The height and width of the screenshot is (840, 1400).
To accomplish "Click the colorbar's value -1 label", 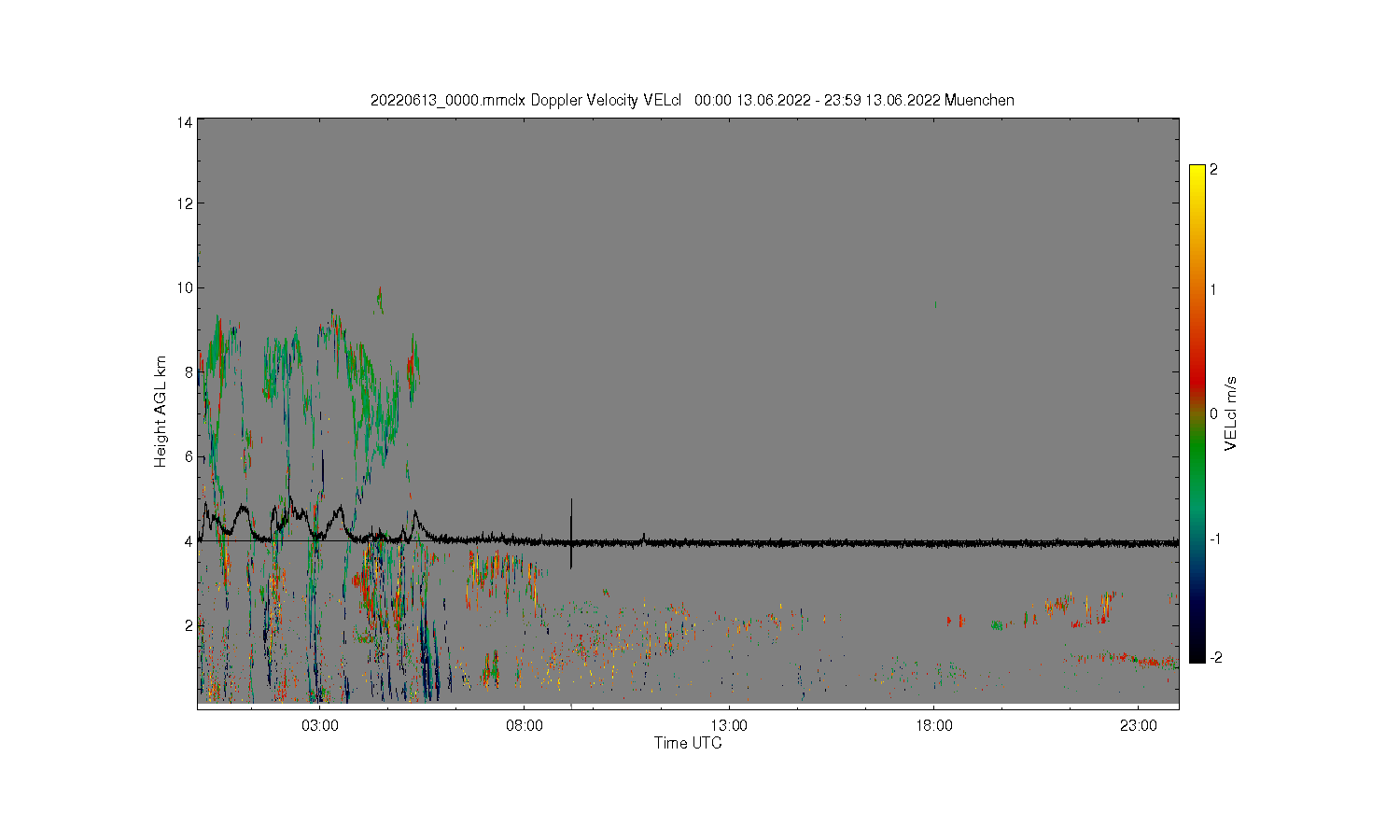I will pyautogui.click(x=1215, y=539).
